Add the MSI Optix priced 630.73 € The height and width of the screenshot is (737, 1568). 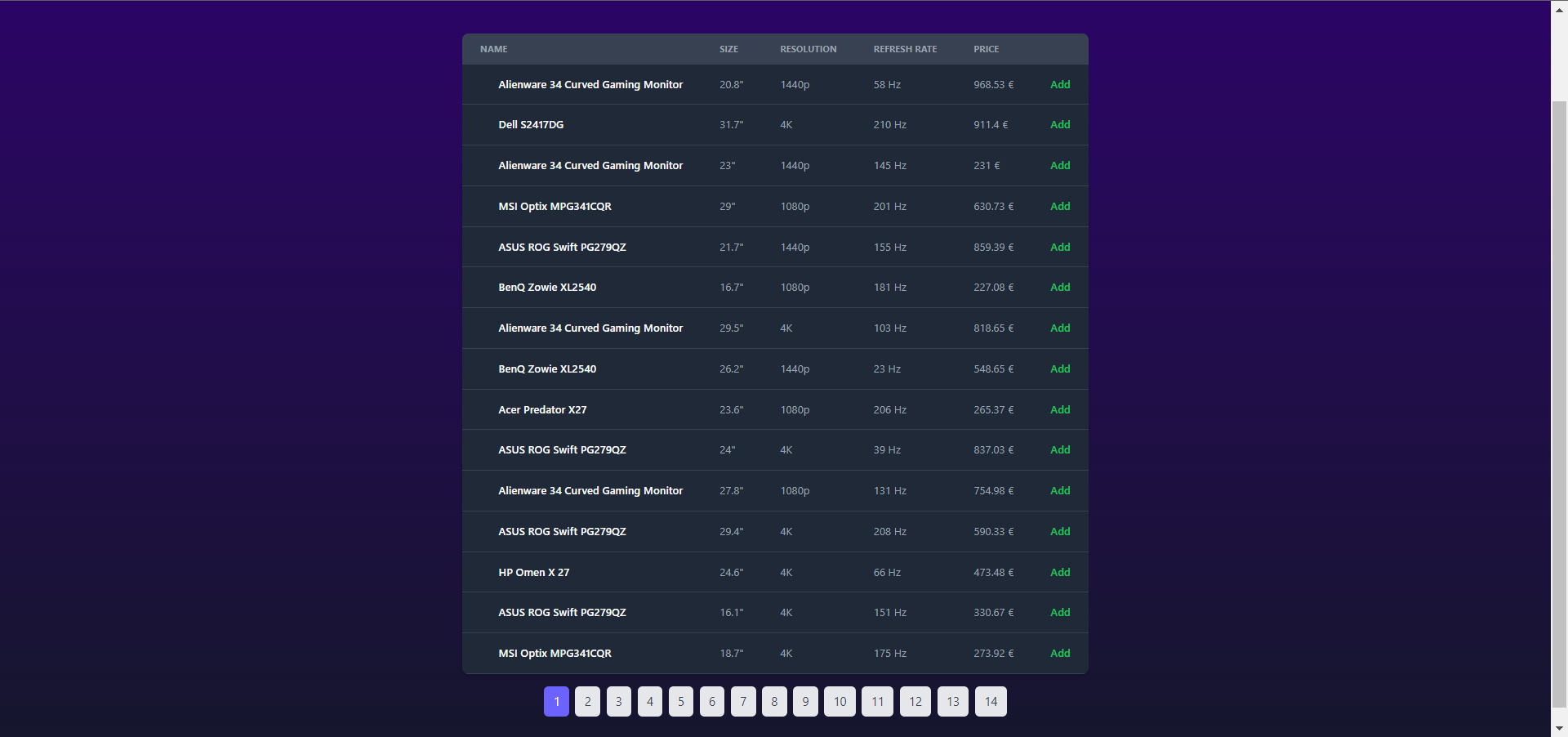point(1059,207)
